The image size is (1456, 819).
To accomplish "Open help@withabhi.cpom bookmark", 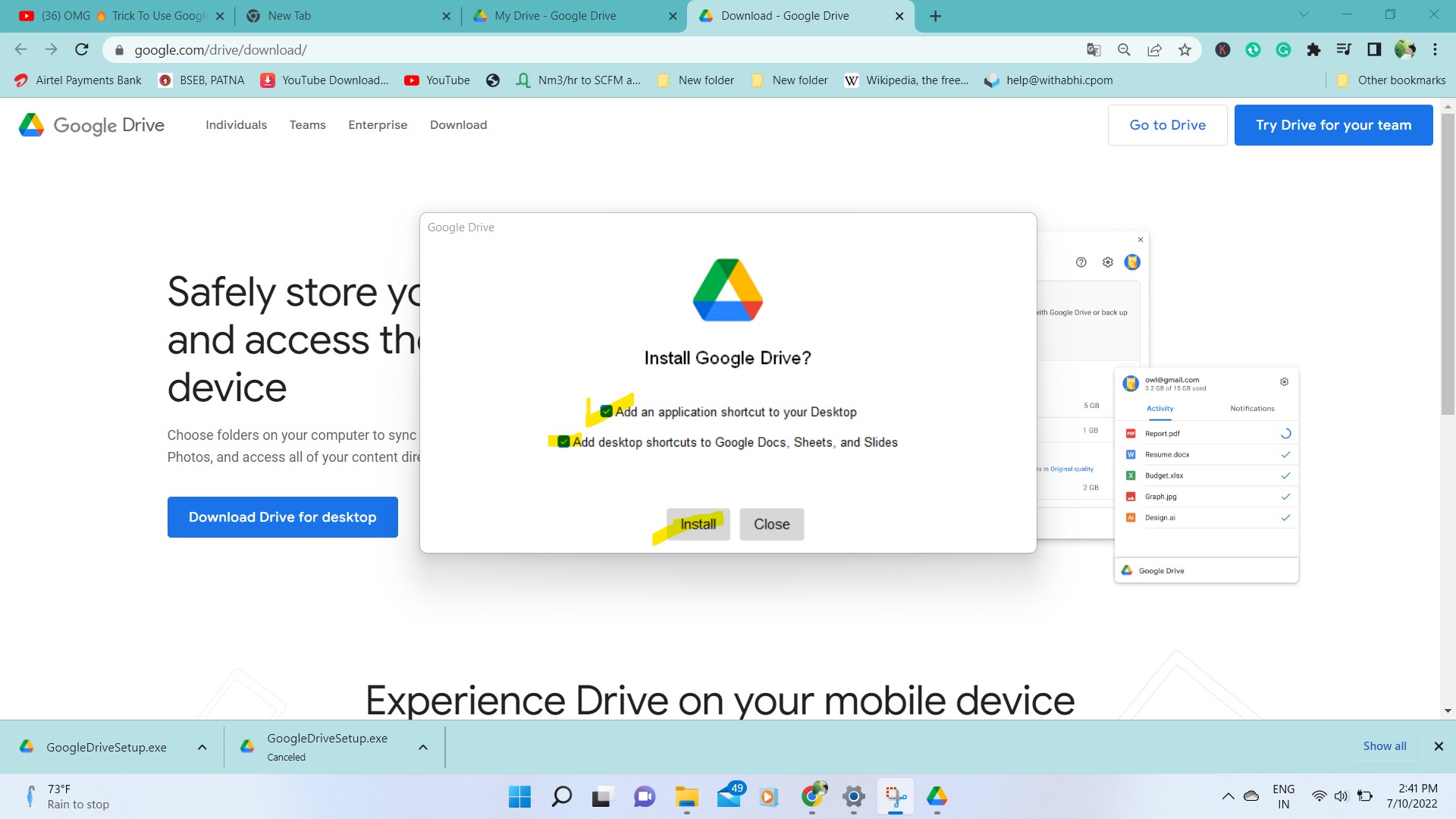I will click(1049, 80).
